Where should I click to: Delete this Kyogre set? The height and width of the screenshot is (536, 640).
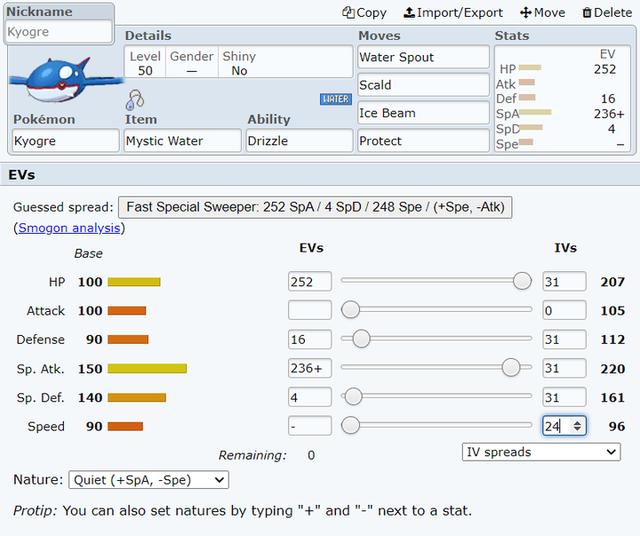coord(606,13)
